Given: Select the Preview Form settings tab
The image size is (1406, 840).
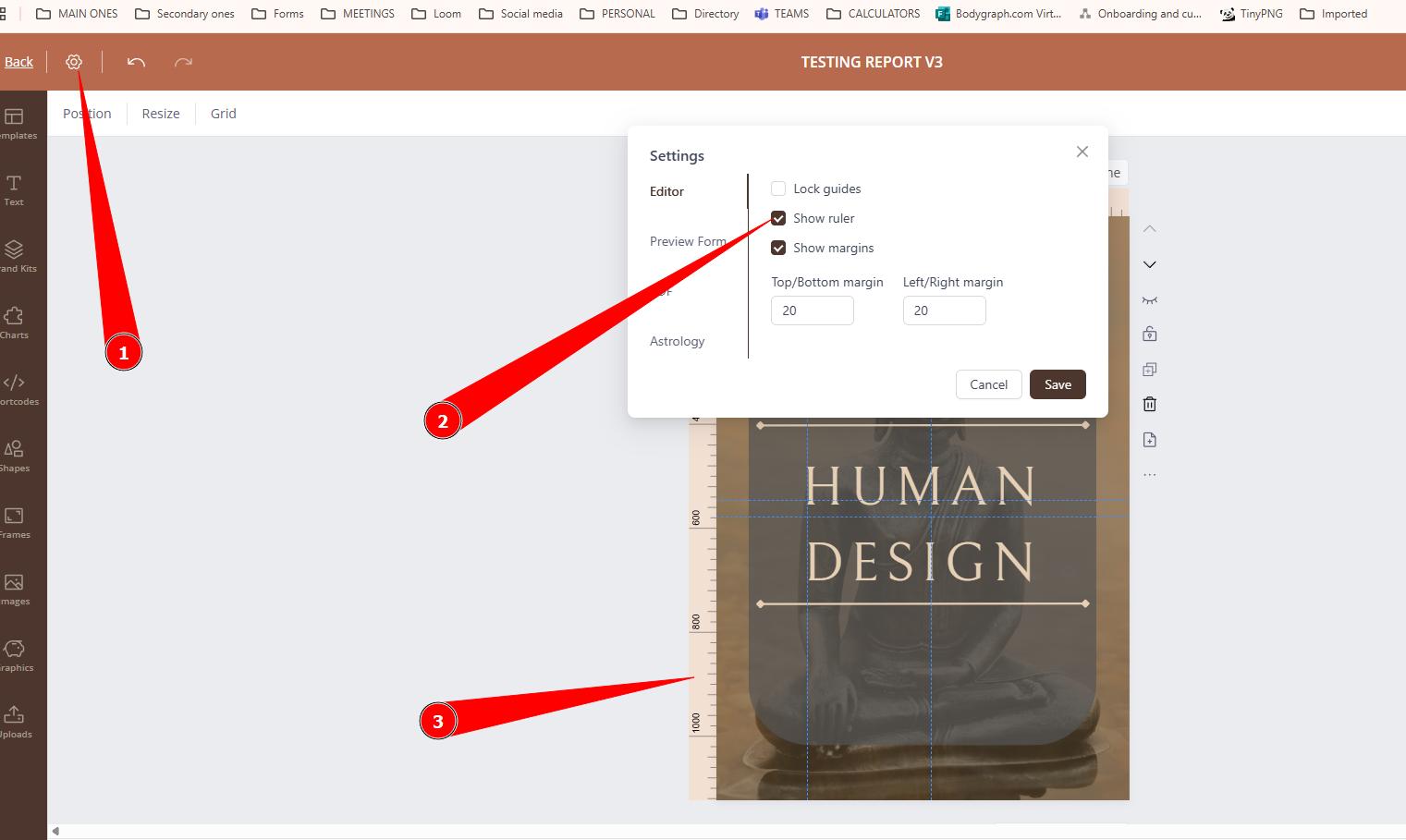Looking at the screenshot, I should click(x=687, y=241).
